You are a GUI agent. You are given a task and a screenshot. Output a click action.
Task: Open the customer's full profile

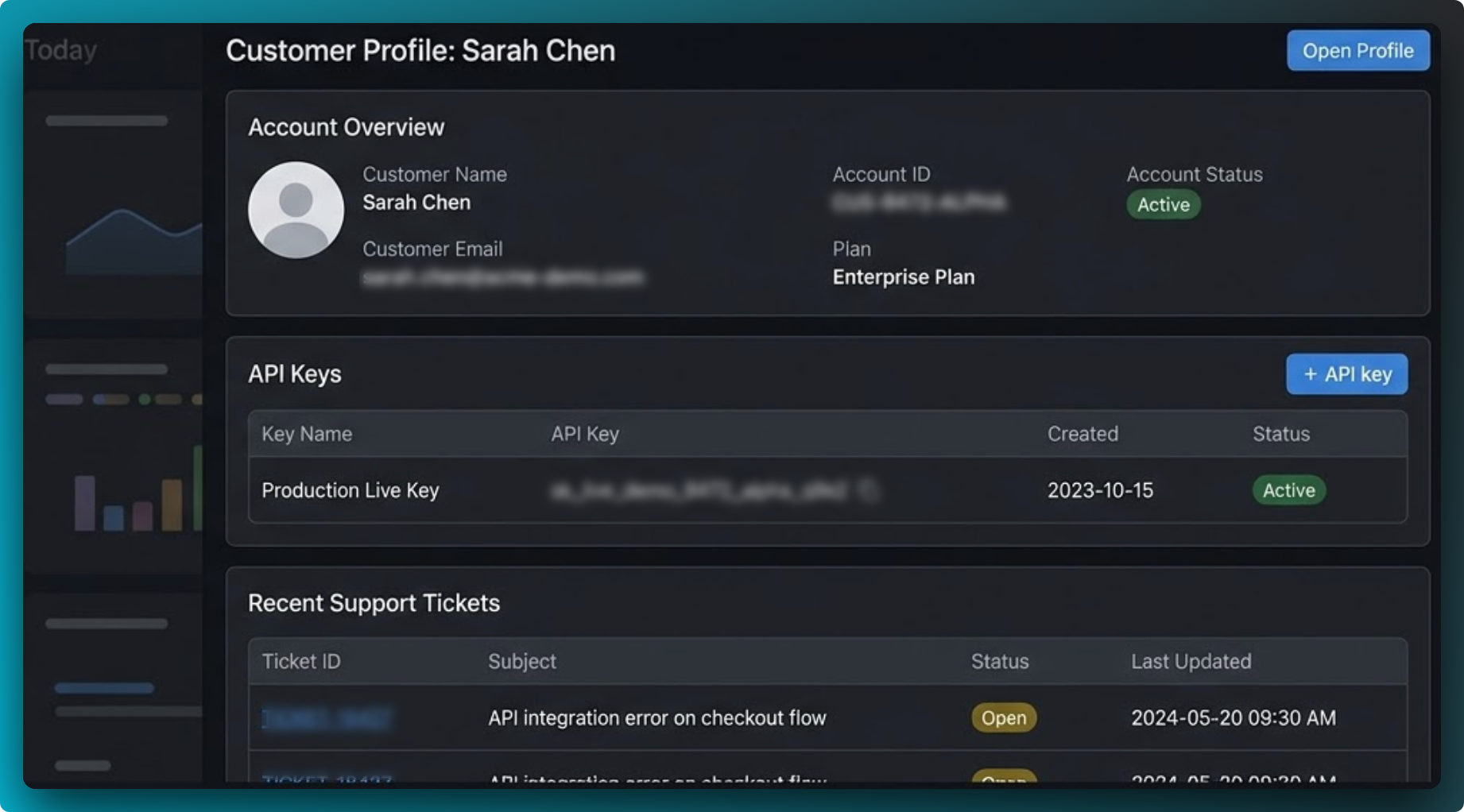[1357, 50]
